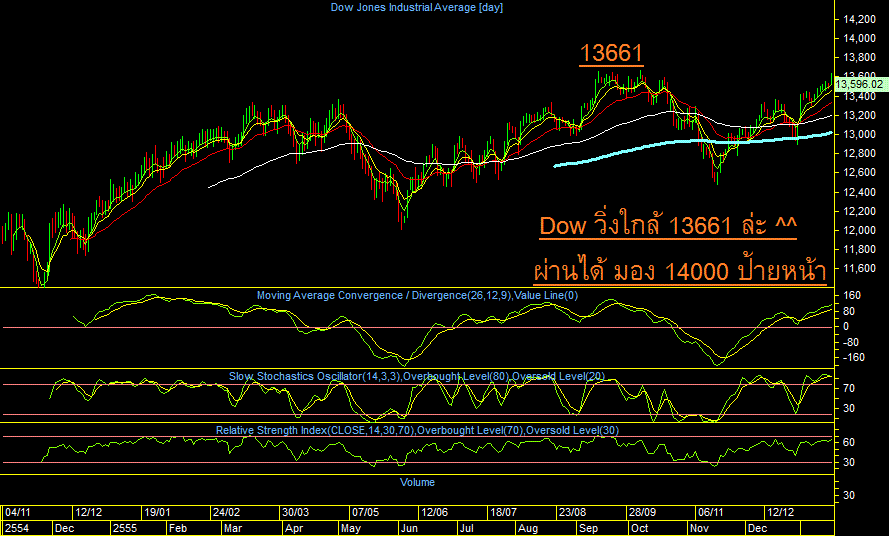Image resolution: width=889 pixels, height=536 pixels.
Task: Select the 12,400 price axis label
Action: [859, 192]
